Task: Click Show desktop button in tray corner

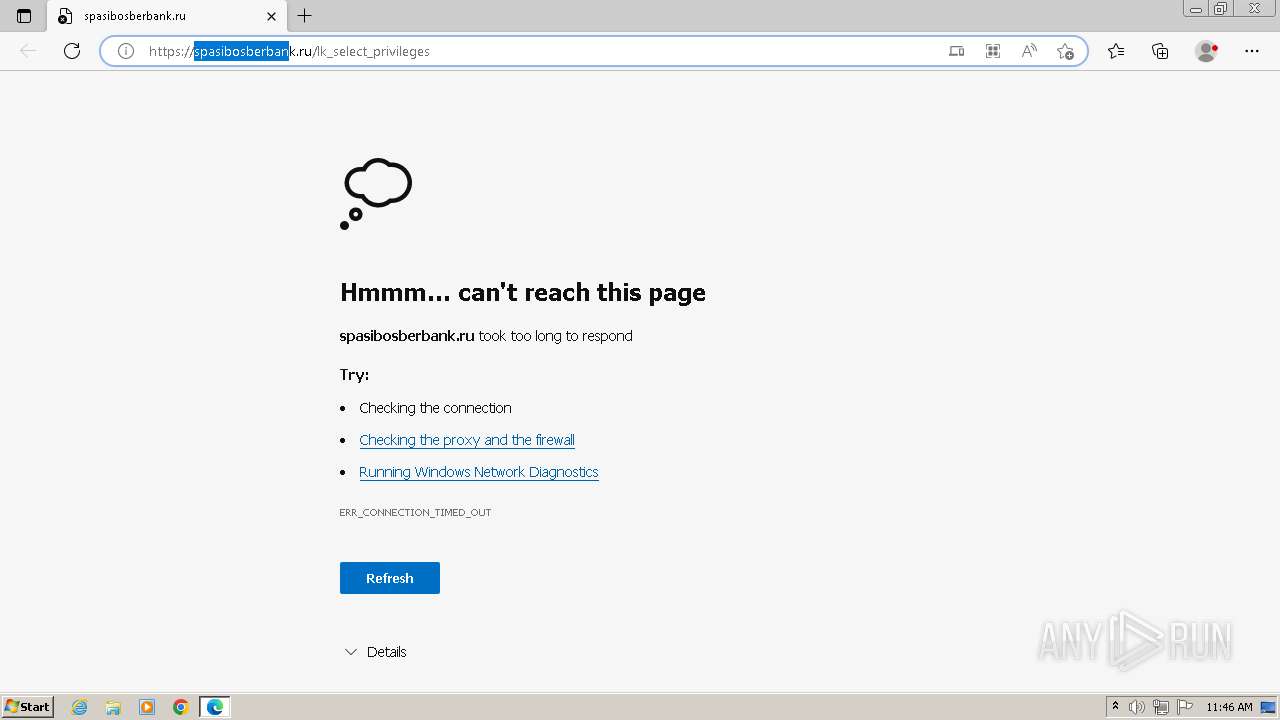Action: click(x=1269, y=707)
